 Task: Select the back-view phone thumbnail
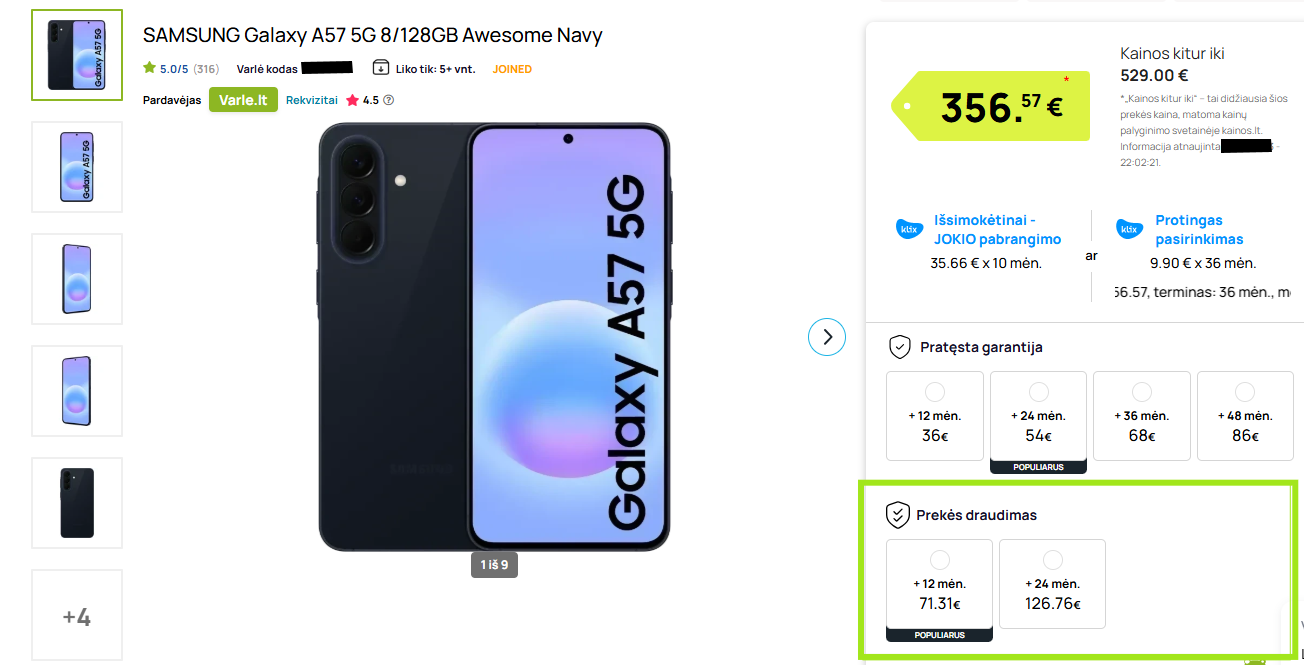click(x=77, y=503)
